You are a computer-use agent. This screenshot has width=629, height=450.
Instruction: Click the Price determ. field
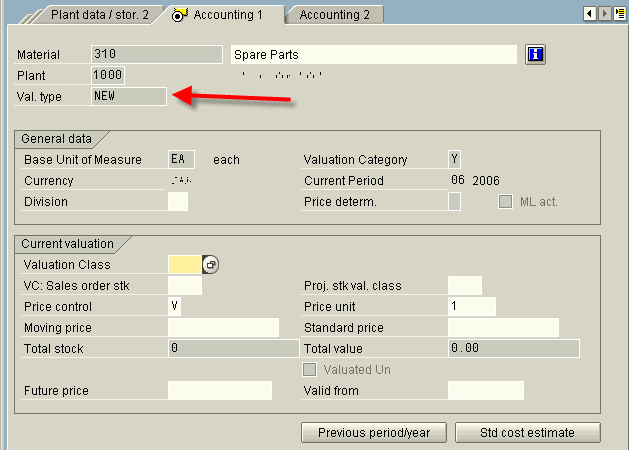tap(454, 202)
